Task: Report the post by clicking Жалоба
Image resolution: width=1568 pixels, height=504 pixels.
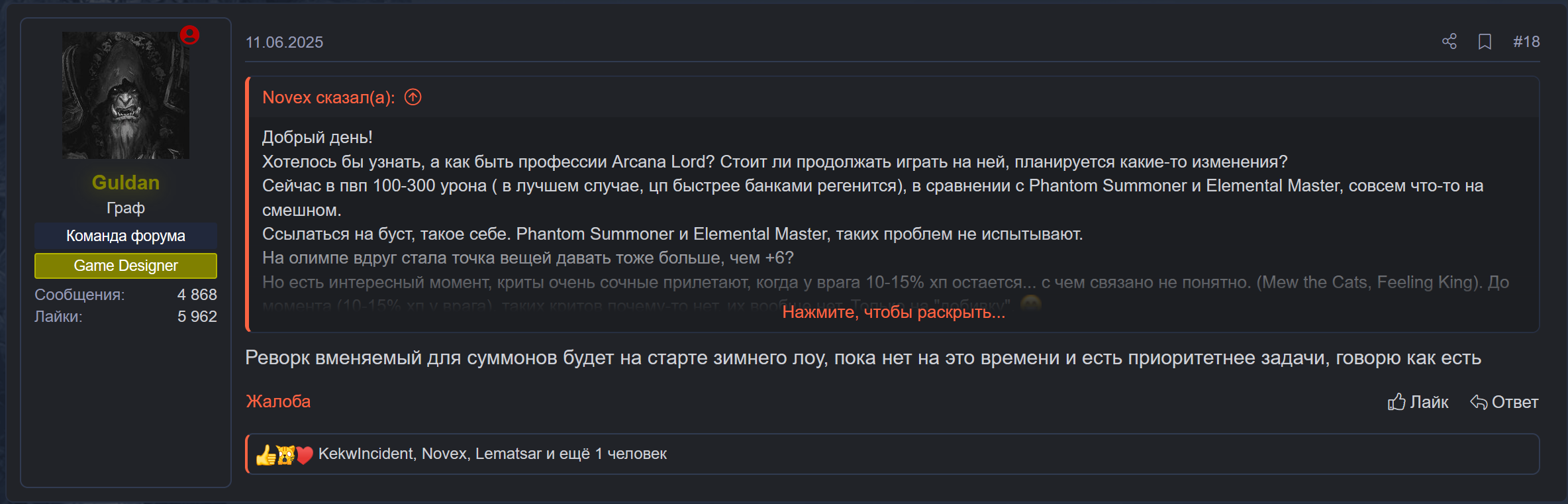Action: click(x=279, y=402)
